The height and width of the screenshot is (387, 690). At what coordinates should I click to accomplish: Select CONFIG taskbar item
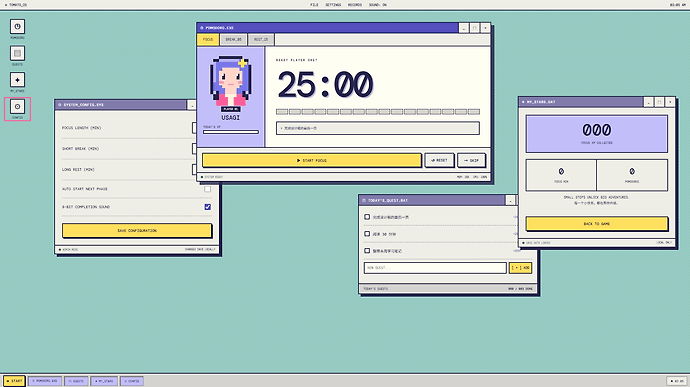[132, 381]
